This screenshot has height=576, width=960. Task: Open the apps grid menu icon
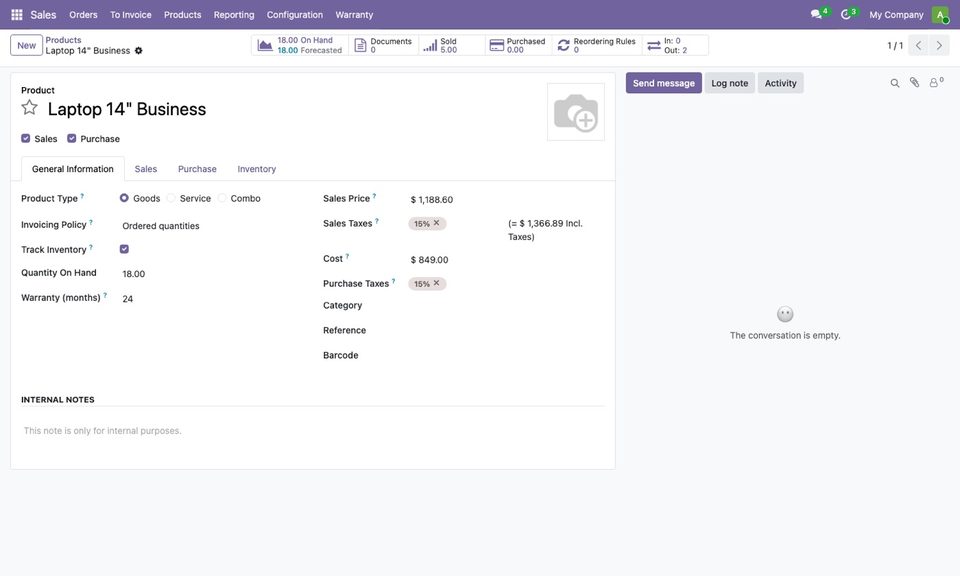(x=17, y=15)
